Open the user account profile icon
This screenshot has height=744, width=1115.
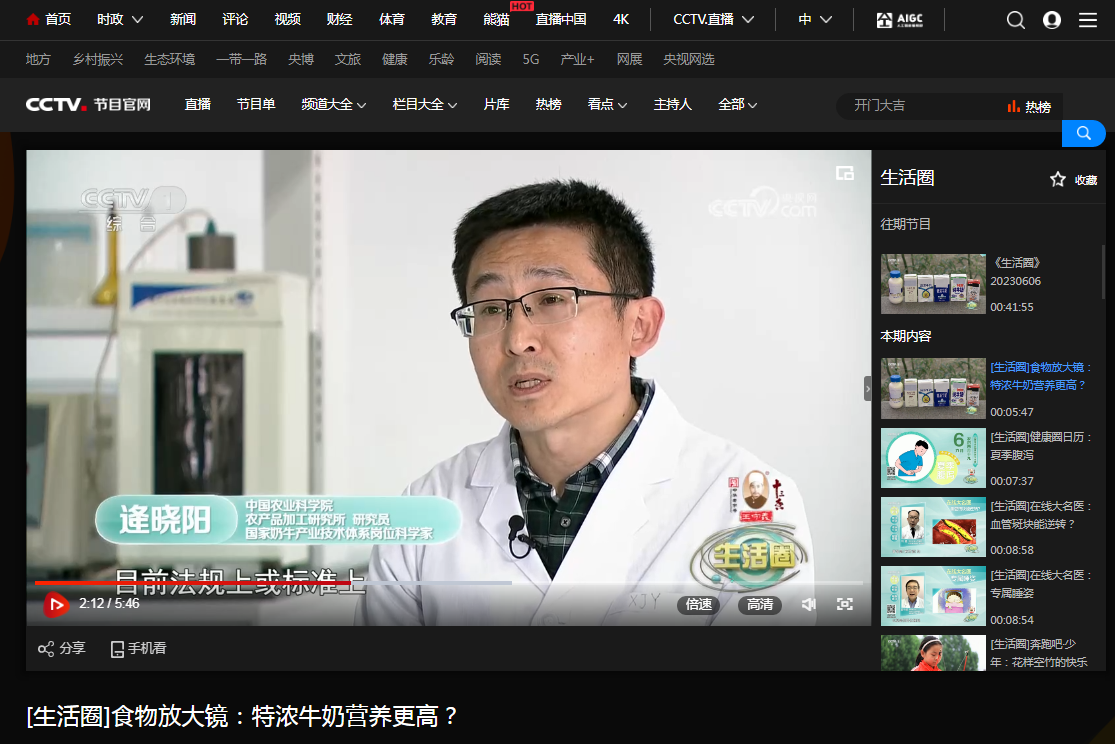[x=1052, y=20]
